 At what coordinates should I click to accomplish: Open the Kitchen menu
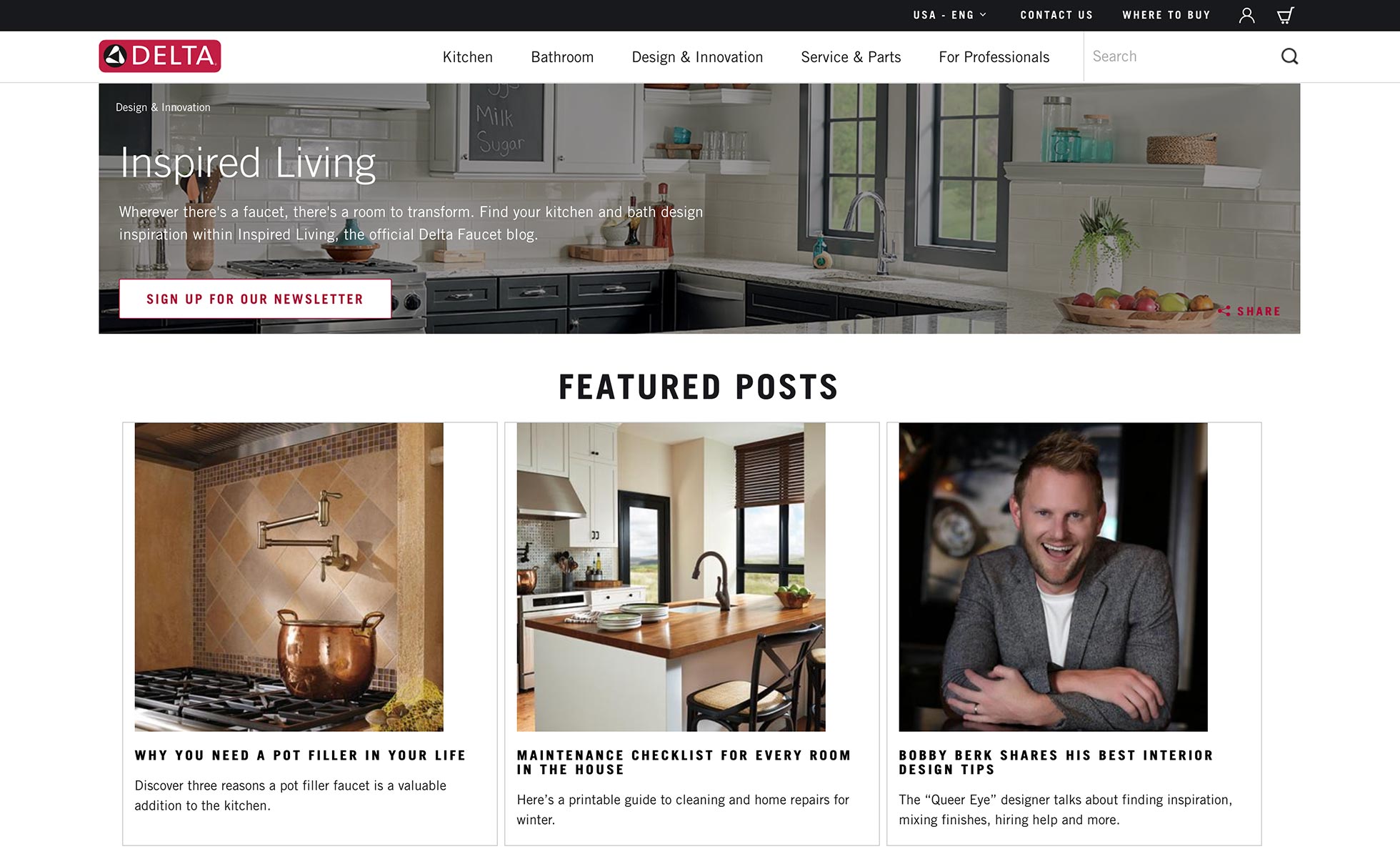tap(468, 57)
